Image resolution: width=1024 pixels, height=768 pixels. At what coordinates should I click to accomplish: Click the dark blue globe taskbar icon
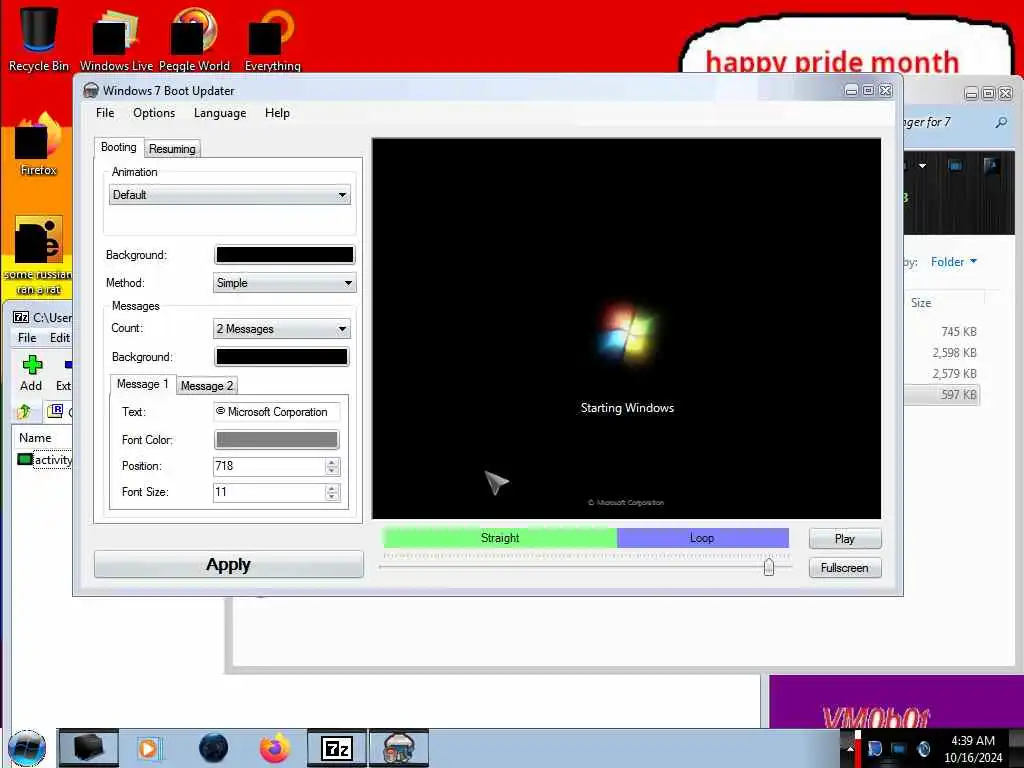coord(214,748)
